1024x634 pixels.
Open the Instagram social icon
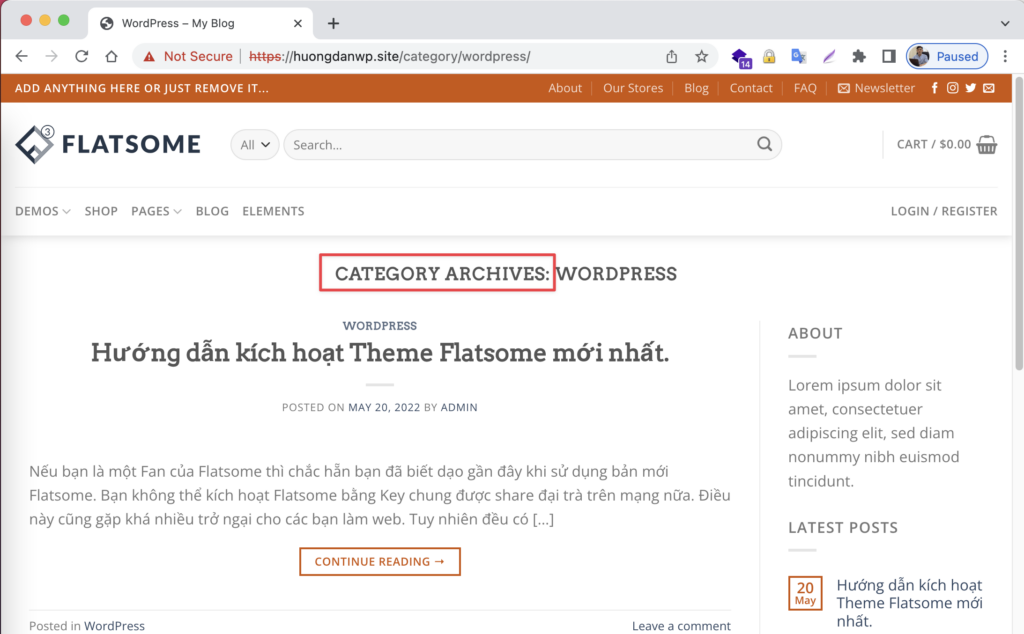point(953,88)
